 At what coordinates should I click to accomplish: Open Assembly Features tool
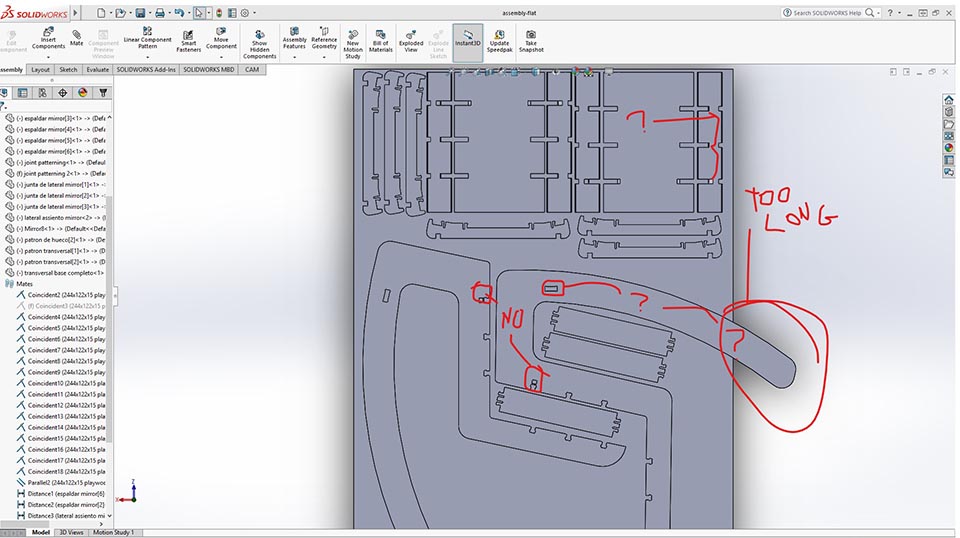click(294, 38)
